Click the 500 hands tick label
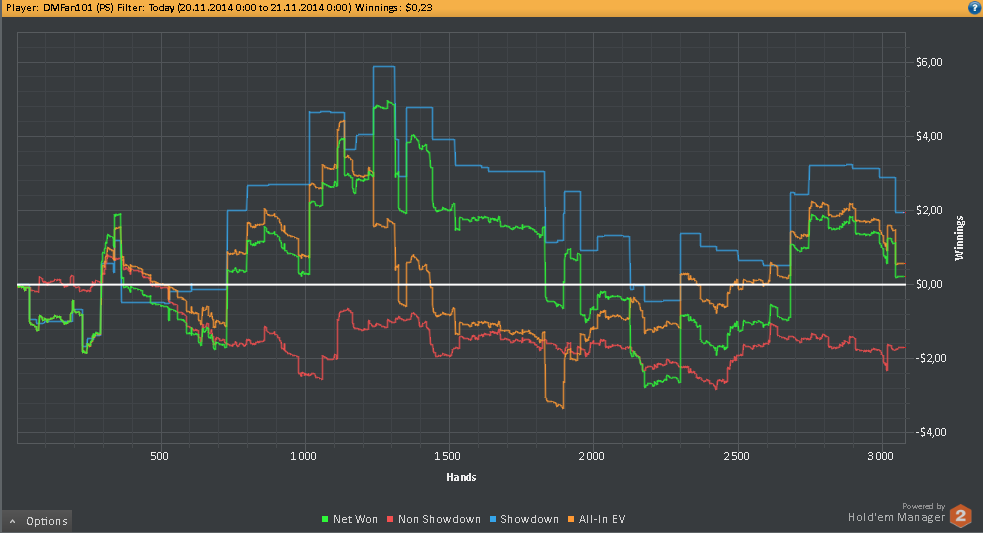Image resolution: width=983 pixels, height=533 pixels. [x=159, y=456]
